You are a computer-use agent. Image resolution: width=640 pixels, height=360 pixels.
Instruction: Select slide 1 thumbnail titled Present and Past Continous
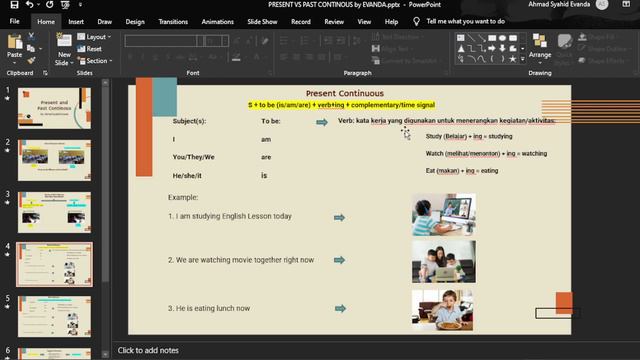click(x=54, y=108)
